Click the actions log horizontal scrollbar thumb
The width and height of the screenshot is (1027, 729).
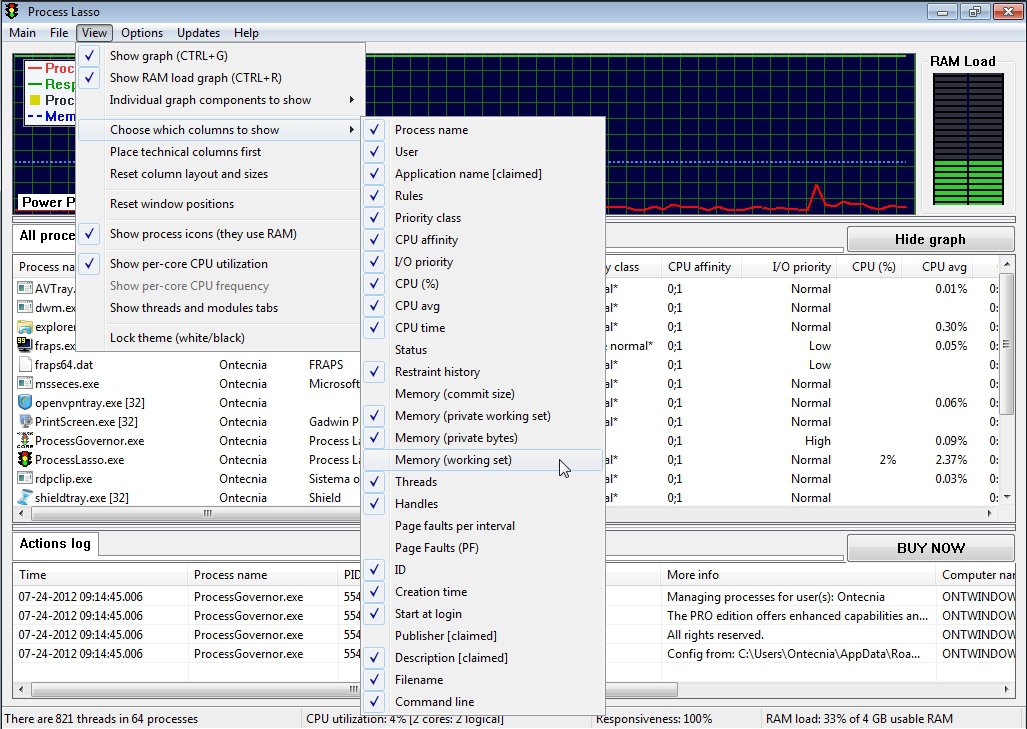pyautogui.click(x=354, y=689)
